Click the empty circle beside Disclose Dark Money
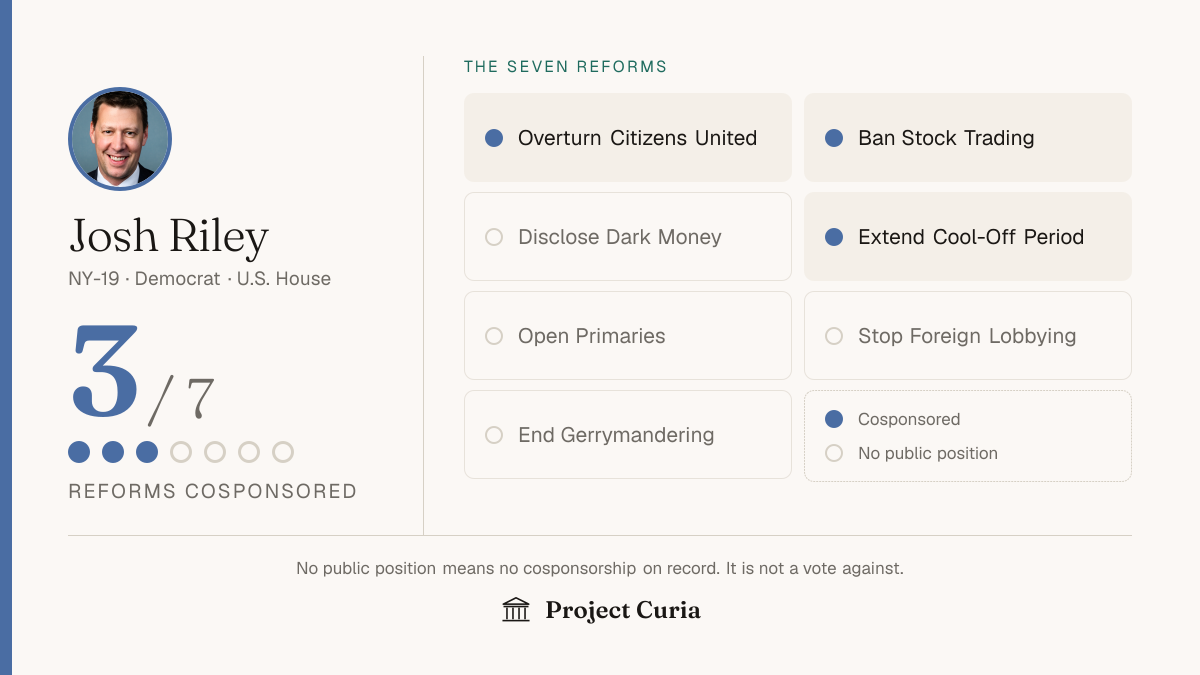Viewport: 1200px width, 675px height. [x=494, y=237]
